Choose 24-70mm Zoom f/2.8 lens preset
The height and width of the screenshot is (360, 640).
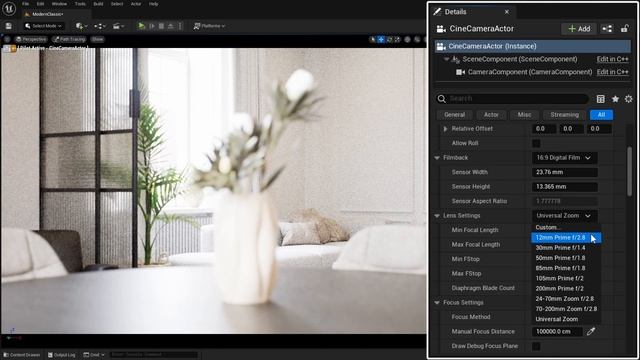(x=566, y=299)
